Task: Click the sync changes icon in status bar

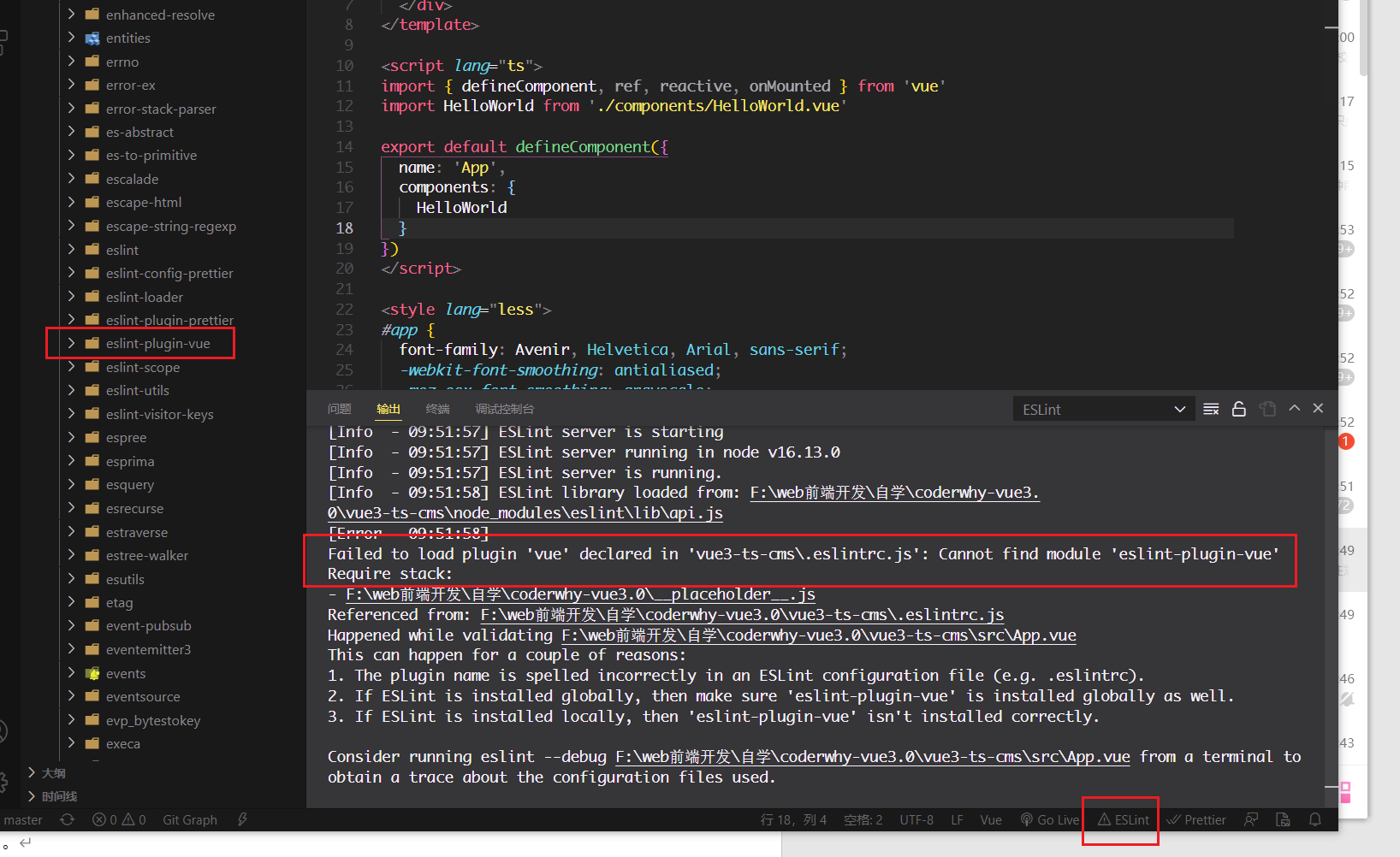Action: (68, 819)
